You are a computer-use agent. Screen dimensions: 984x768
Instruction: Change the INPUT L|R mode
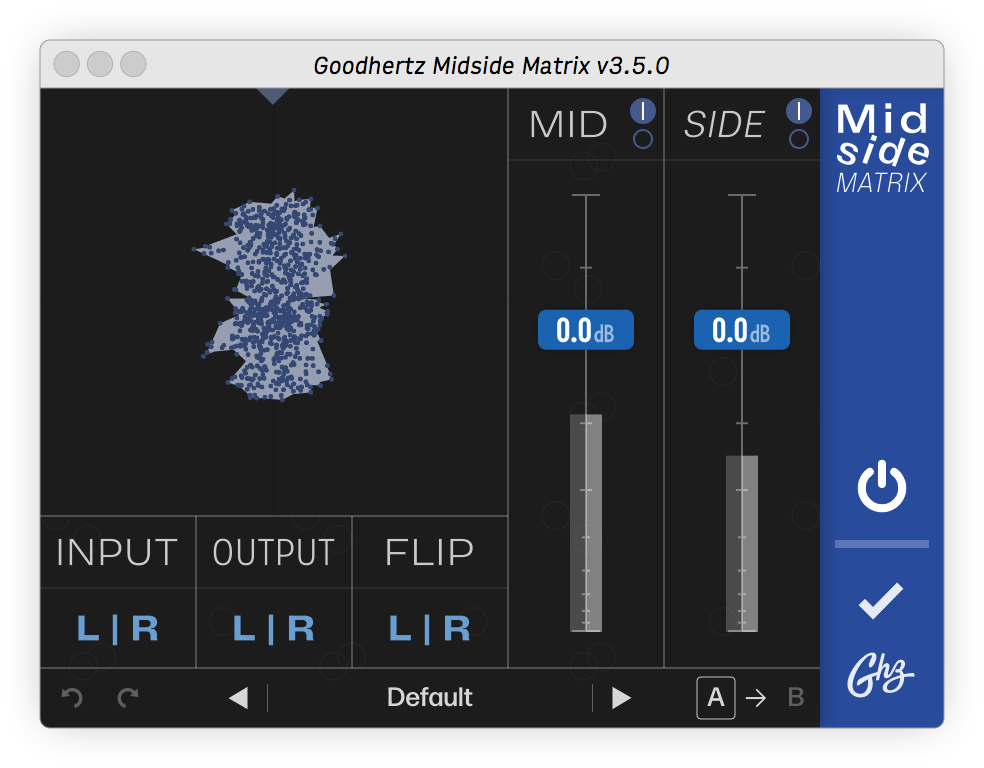pos(117,628)
